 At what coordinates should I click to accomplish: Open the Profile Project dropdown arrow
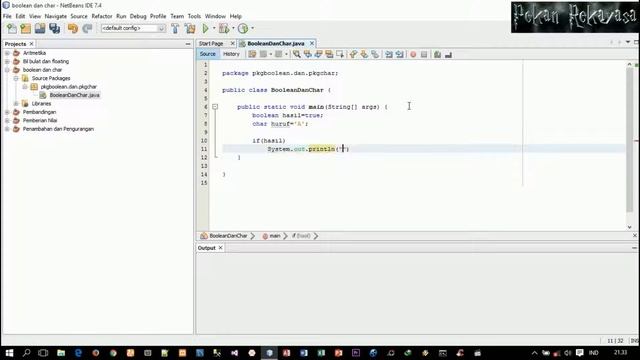click(252, 28)
